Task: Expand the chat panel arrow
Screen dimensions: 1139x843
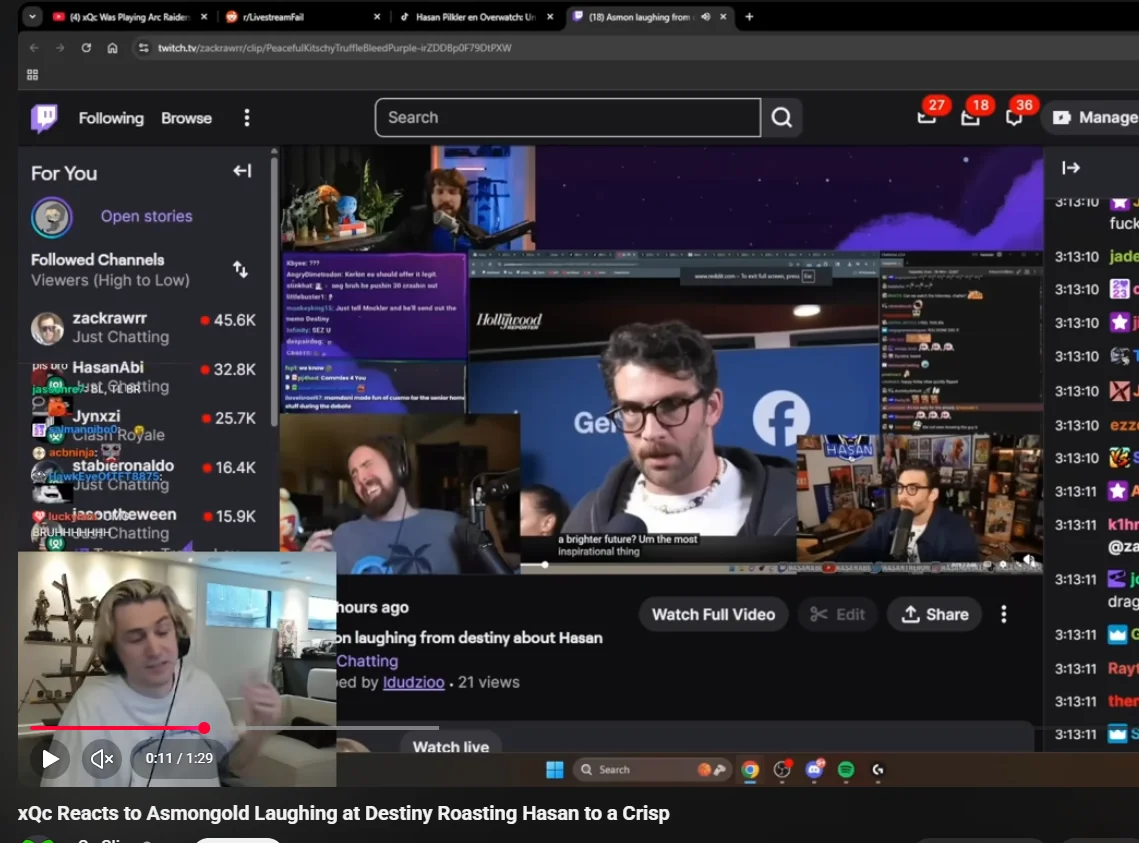Action: 1070,168
